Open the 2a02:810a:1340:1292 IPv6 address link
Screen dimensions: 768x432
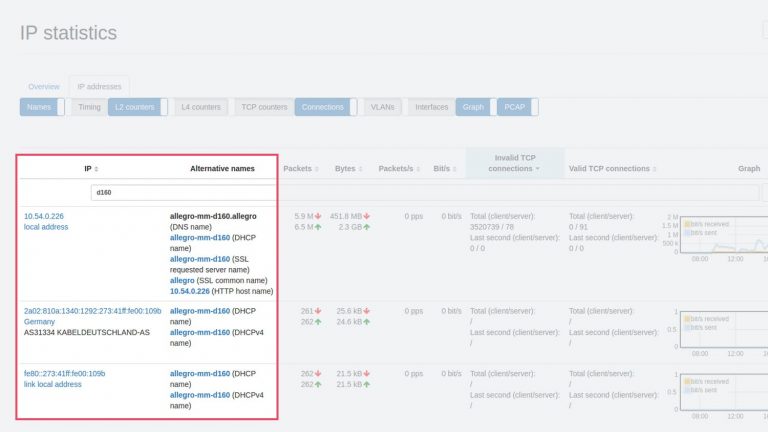coord(93,311)
